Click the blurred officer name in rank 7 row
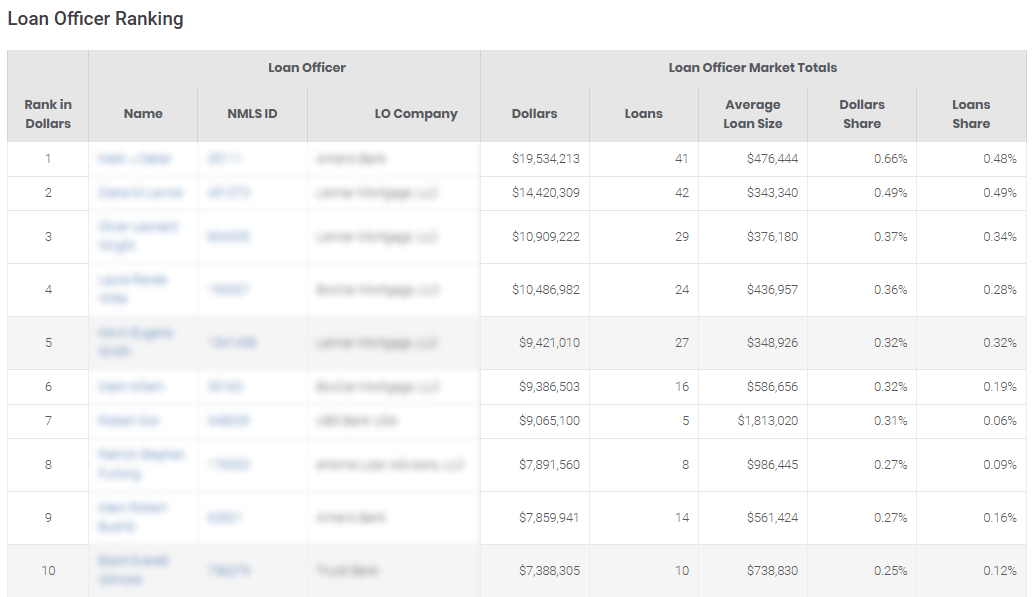 128,421
